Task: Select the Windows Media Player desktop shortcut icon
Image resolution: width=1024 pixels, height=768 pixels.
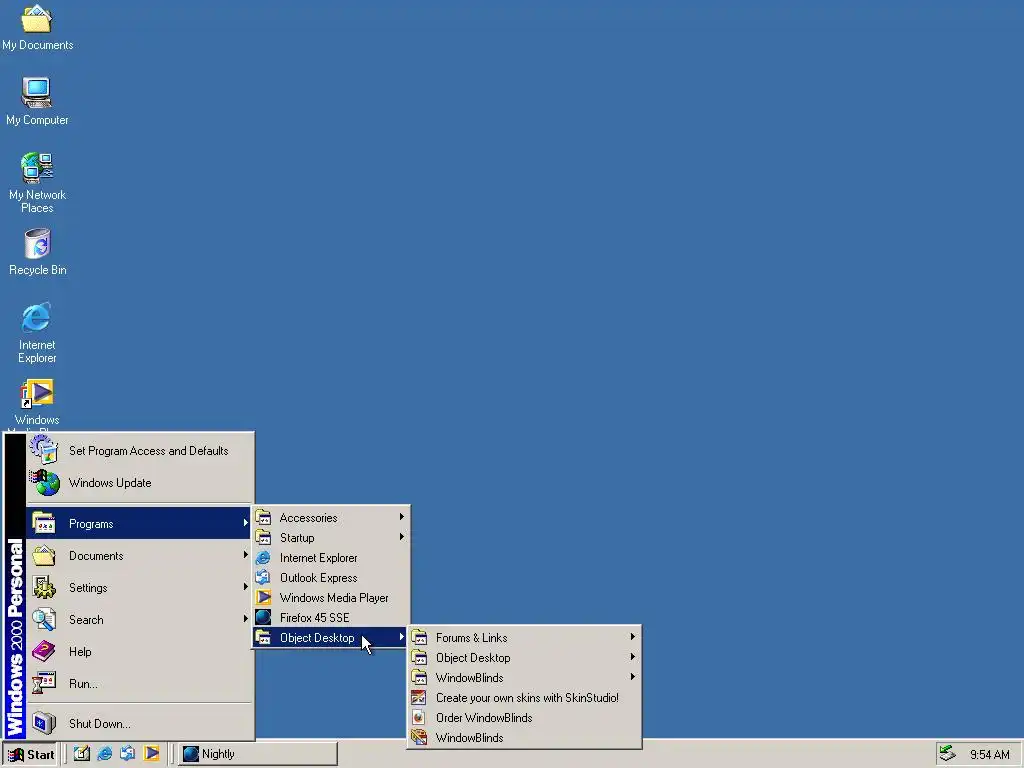Action: tap(37, 394)
